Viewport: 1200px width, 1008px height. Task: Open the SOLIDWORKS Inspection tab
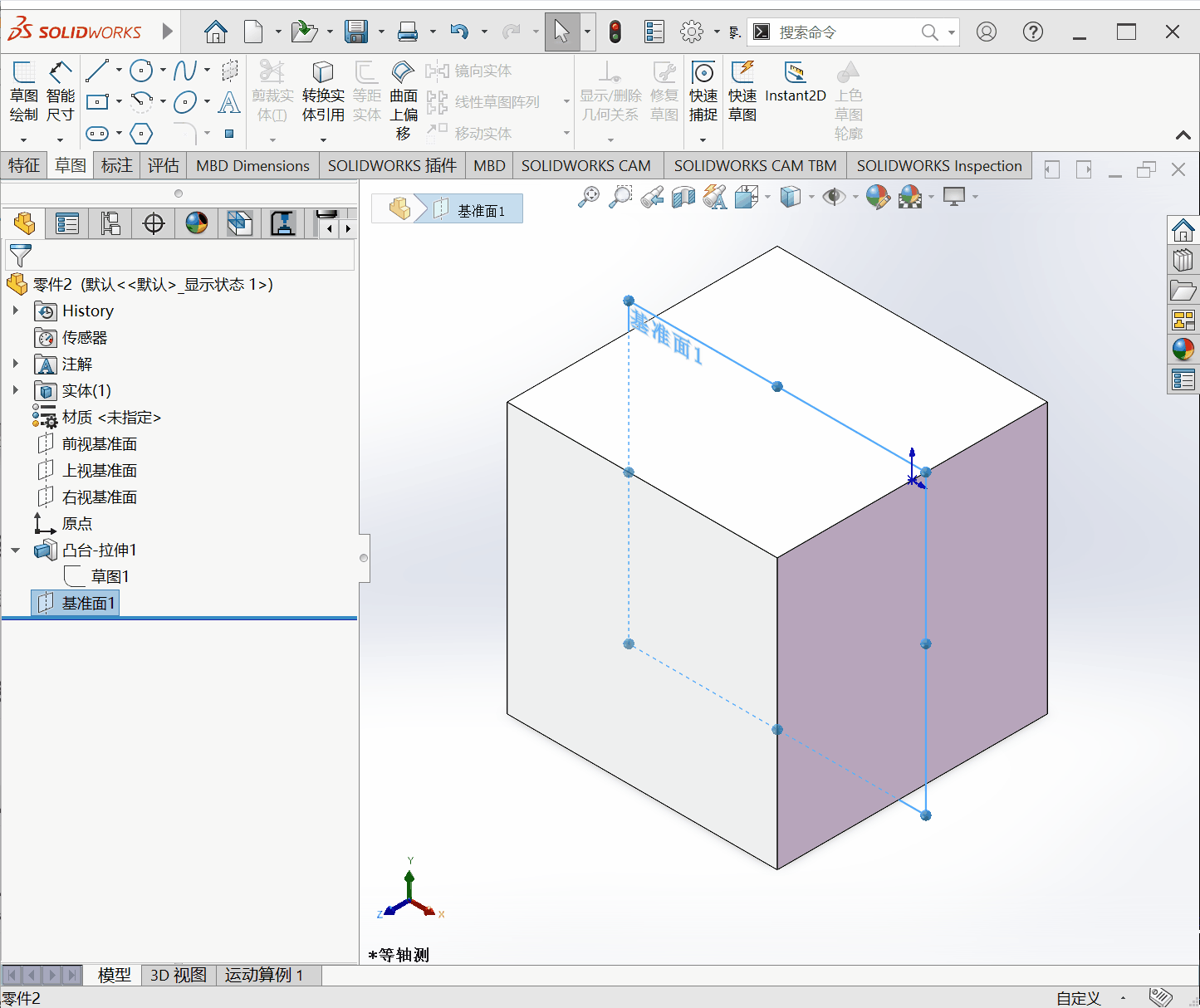[x=939, y=165]
